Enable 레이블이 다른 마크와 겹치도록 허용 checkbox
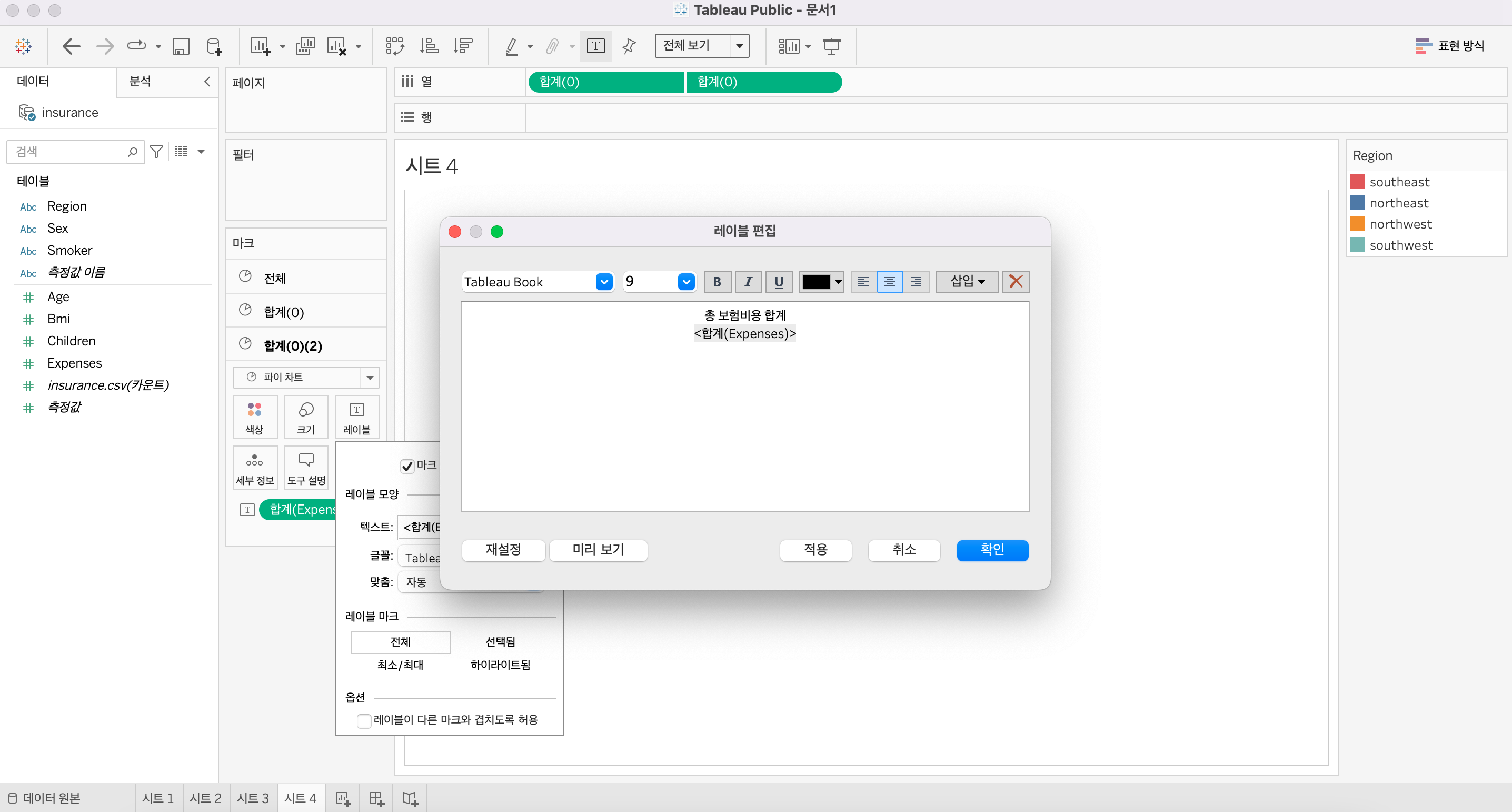This screenshot has height=812, width=1512. 364,720
